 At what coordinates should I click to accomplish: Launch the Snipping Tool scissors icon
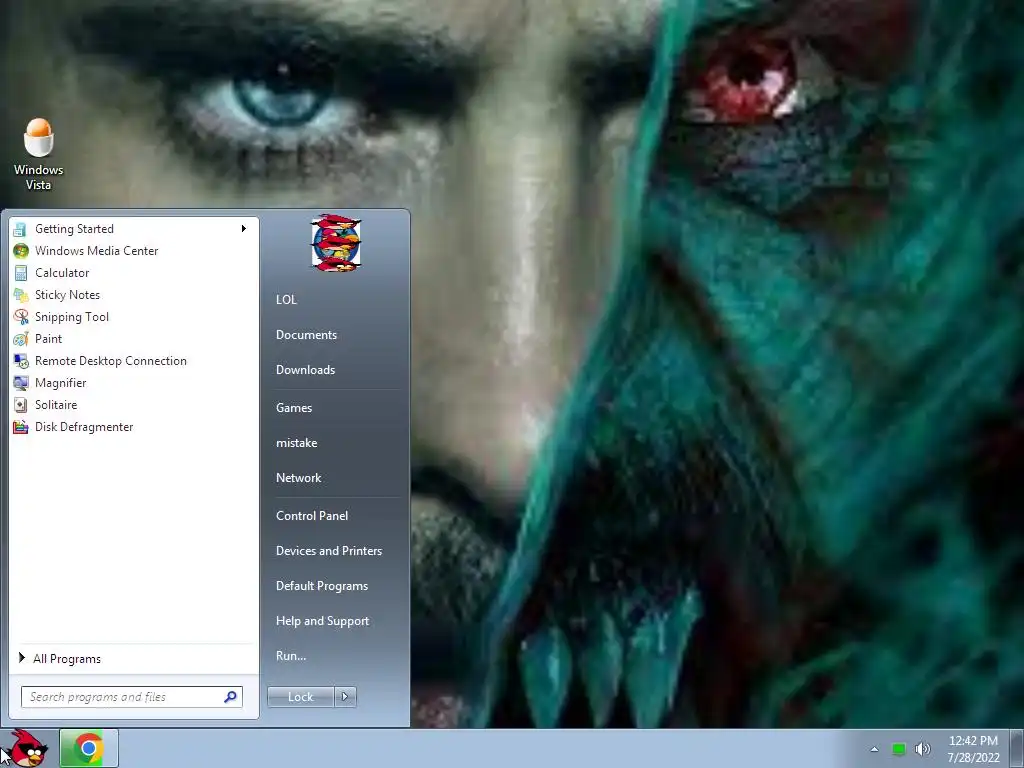[20, 317]
